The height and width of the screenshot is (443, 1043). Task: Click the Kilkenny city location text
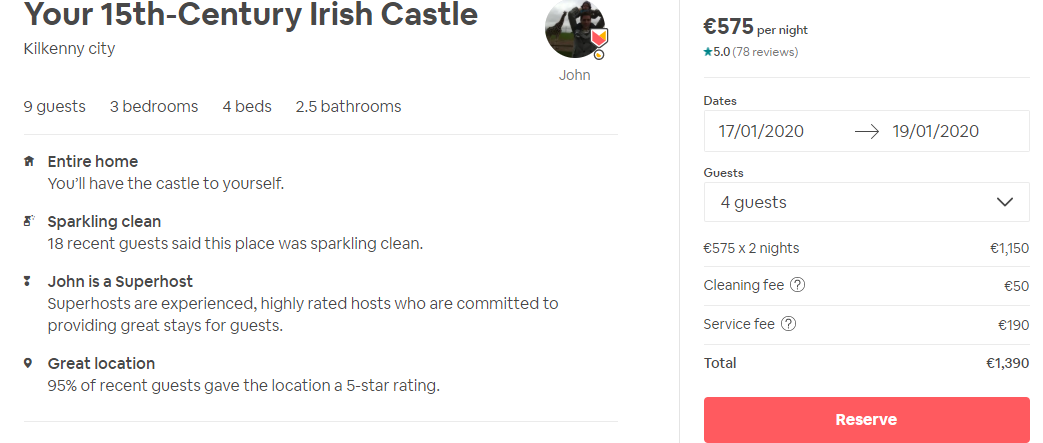(x=69, y=48)
